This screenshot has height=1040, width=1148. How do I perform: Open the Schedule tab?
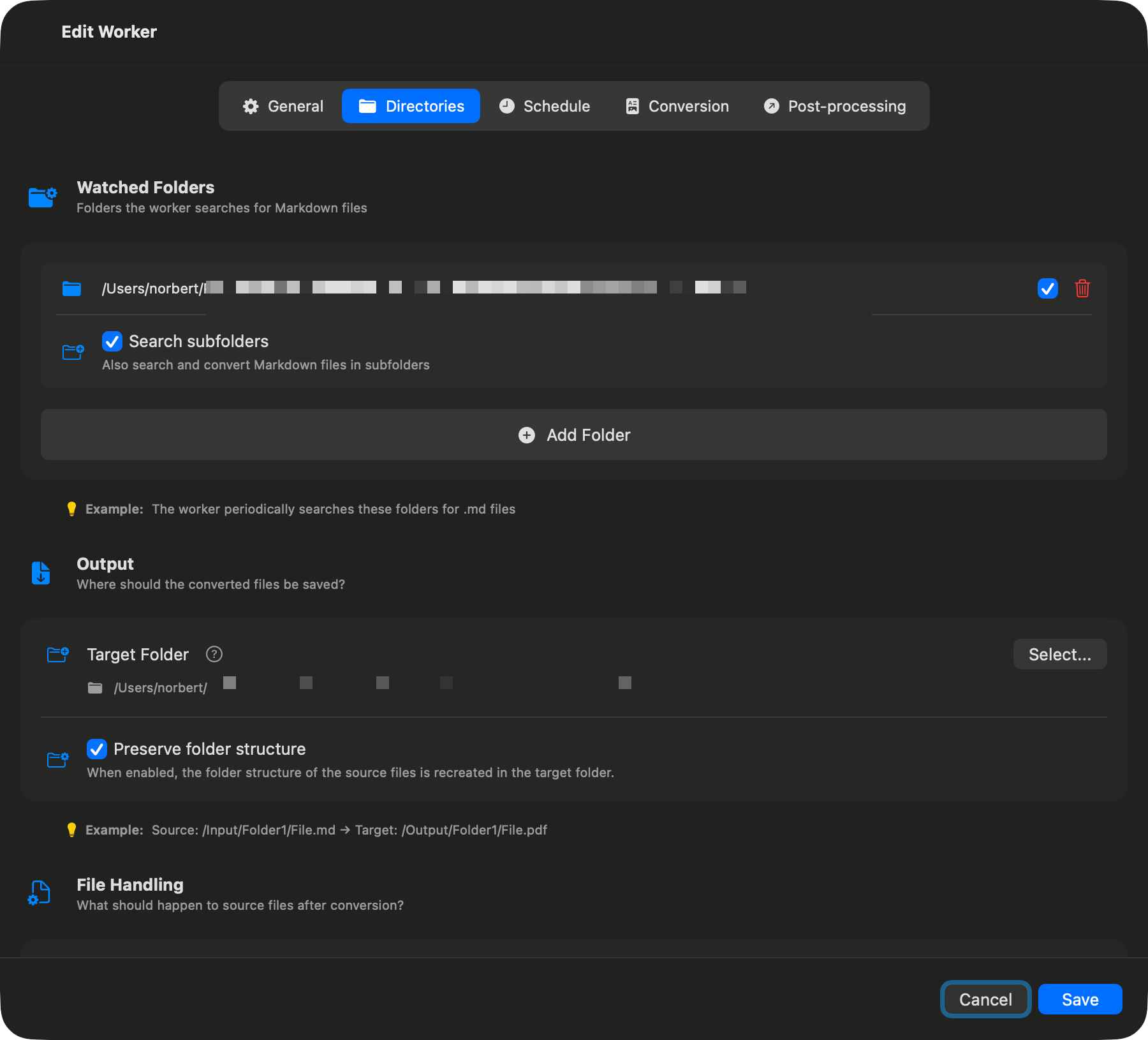coord(544,106)
